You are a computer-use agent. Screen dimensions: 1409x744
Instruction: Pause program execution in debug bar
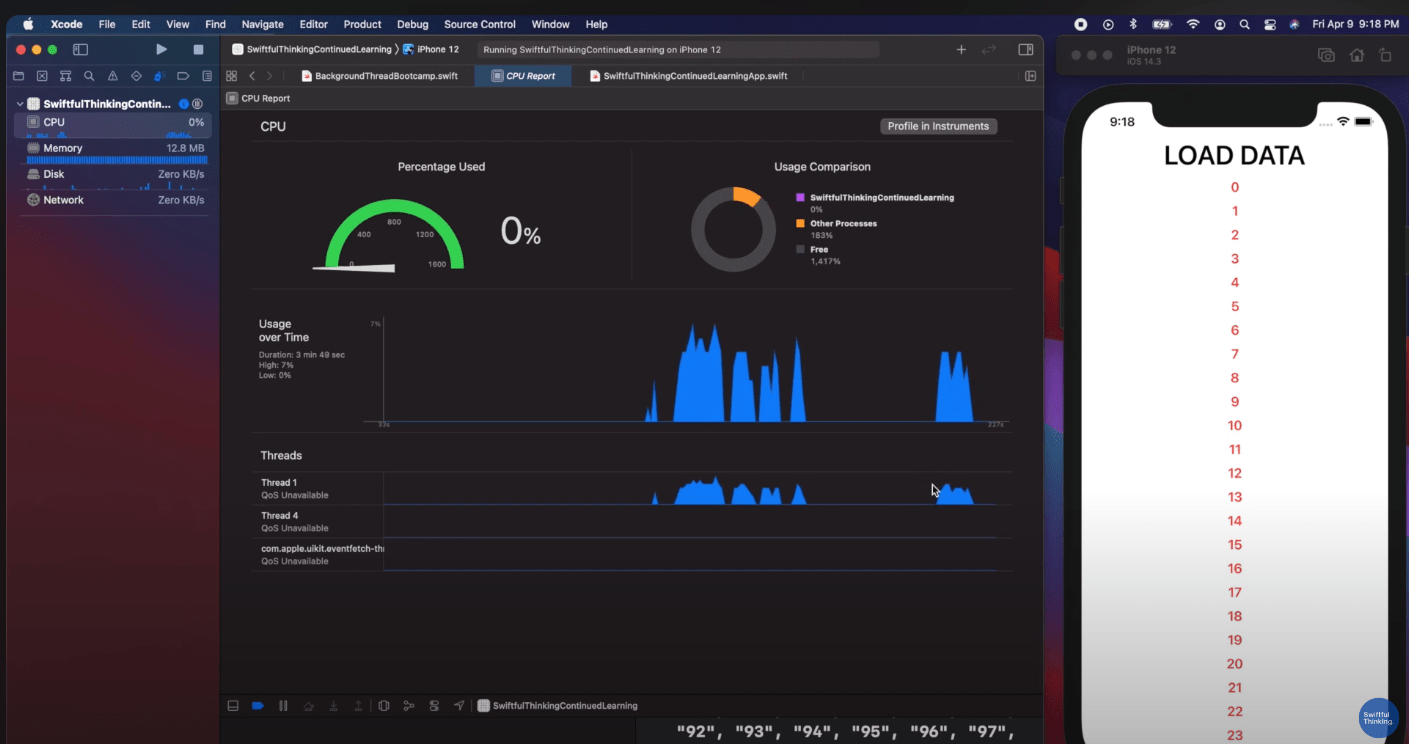point(283,705)
